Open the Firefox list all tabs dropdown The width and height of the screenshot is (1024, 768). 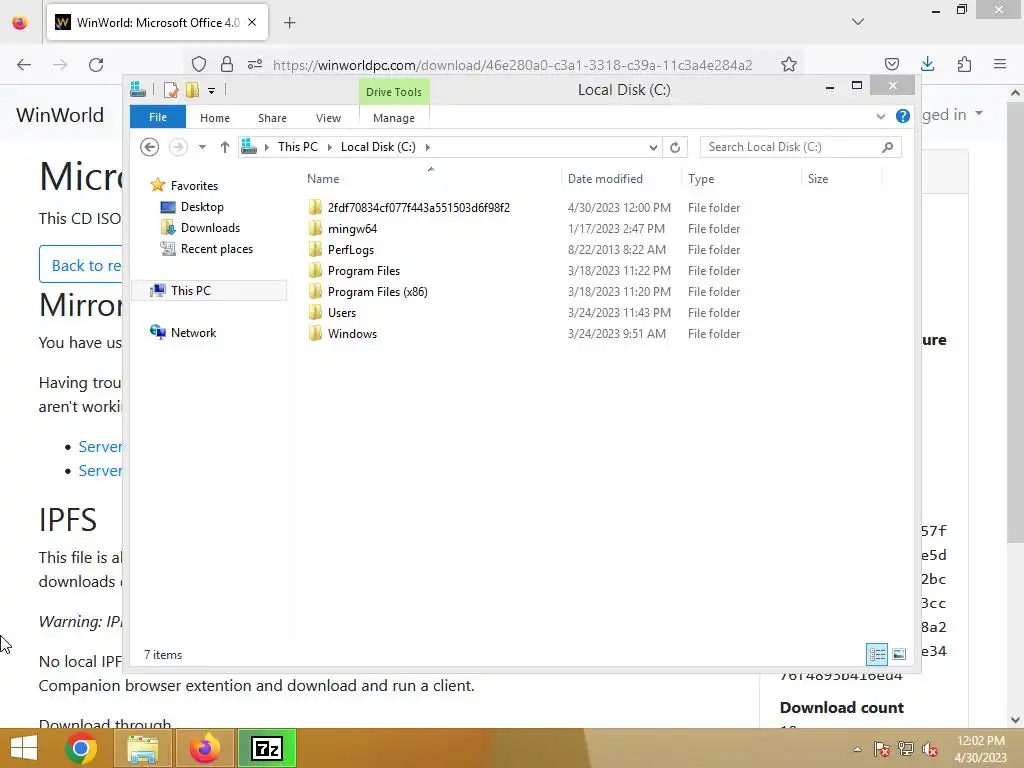858,22
